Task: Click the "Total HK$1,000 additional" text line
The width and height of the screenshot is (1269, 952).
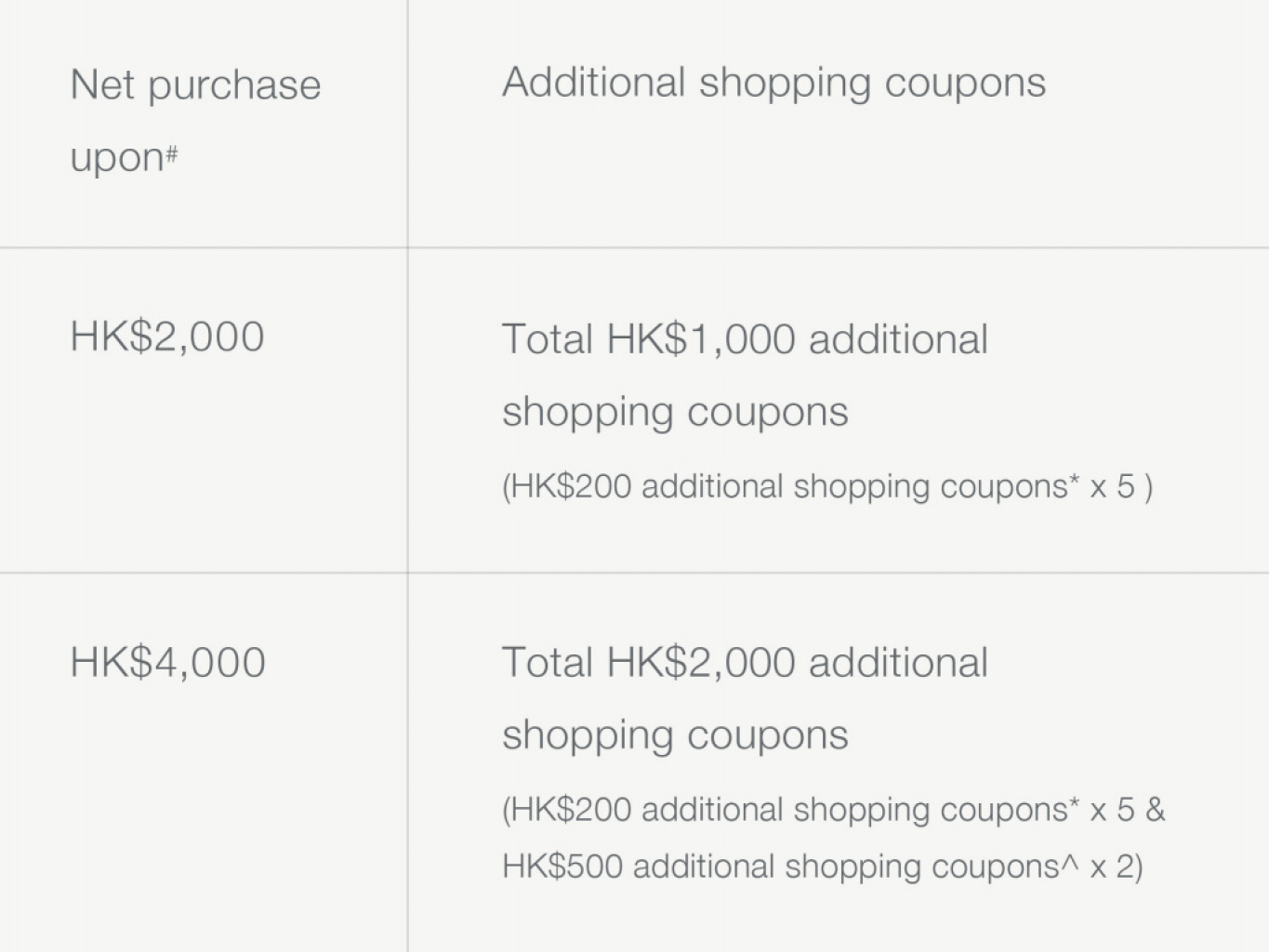Action: pos(745,339)
